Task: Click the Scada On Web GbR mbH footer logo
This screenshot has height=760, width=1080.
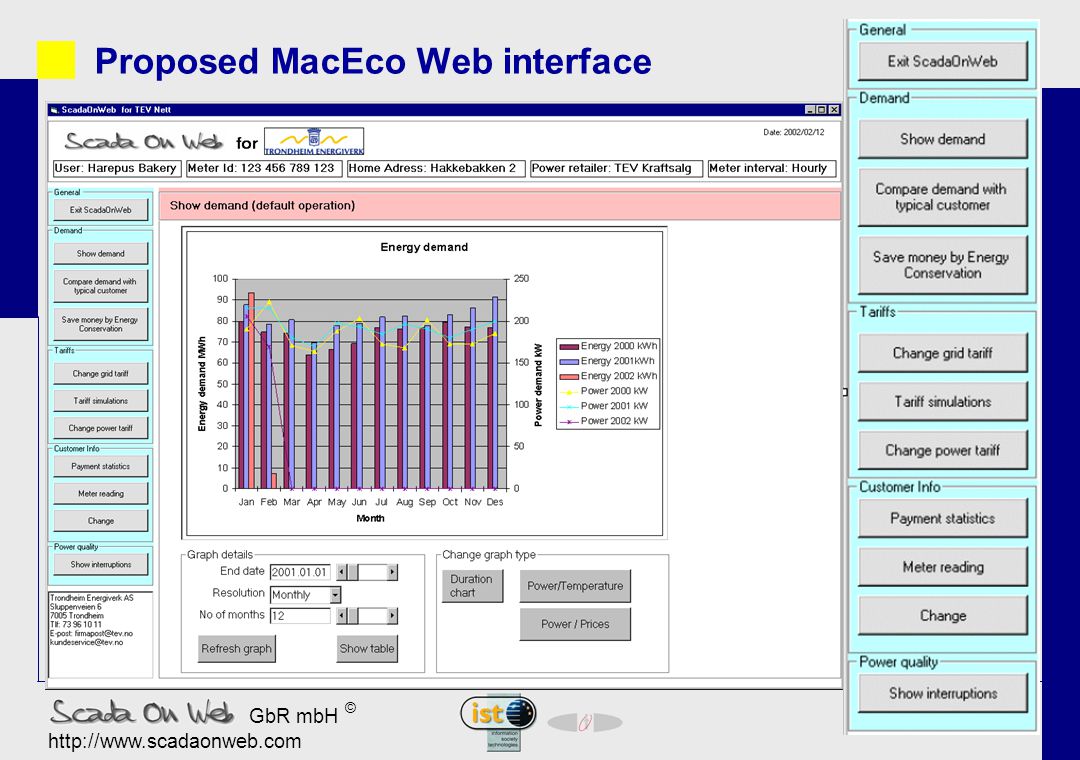Action: (x=203, y=712)
